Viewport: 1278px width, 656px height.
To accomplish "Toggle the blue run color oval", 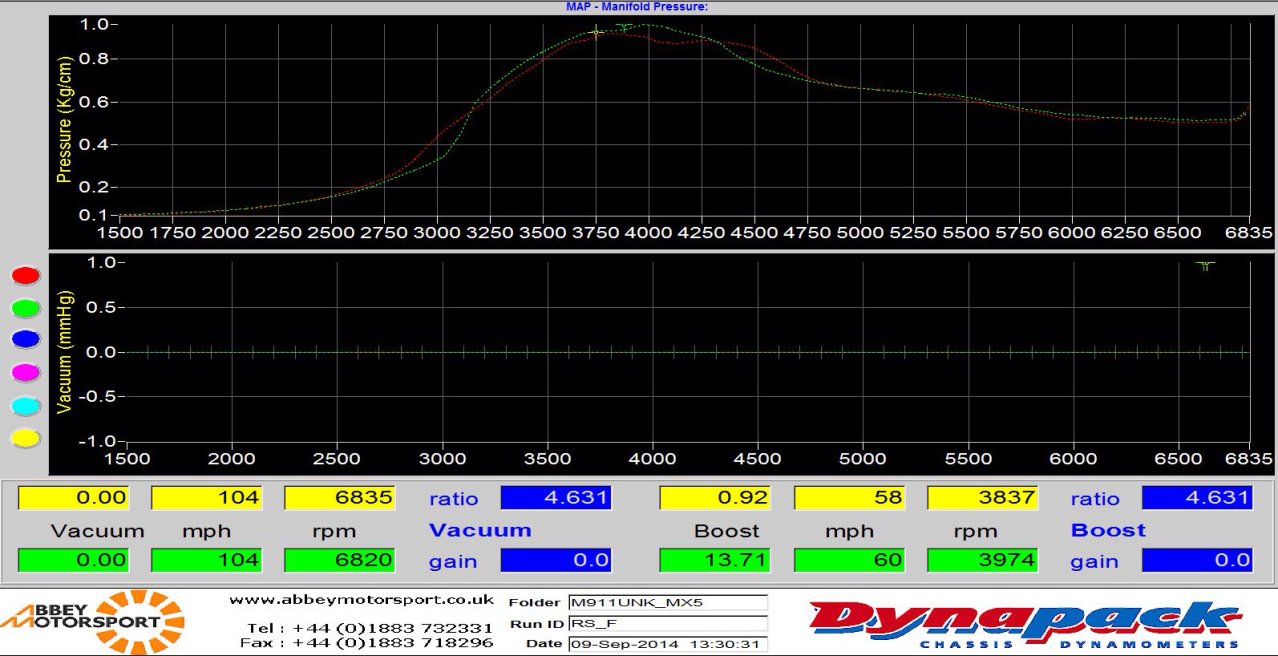I will pyautogui.click(x=25, y=340).
